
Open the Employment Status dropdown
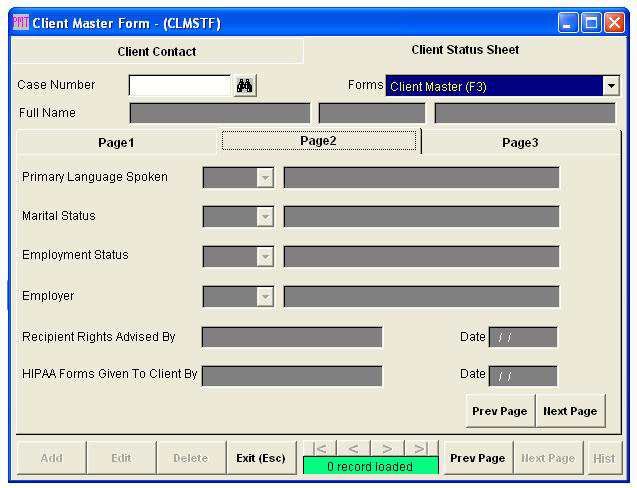[x=265, y=257]
